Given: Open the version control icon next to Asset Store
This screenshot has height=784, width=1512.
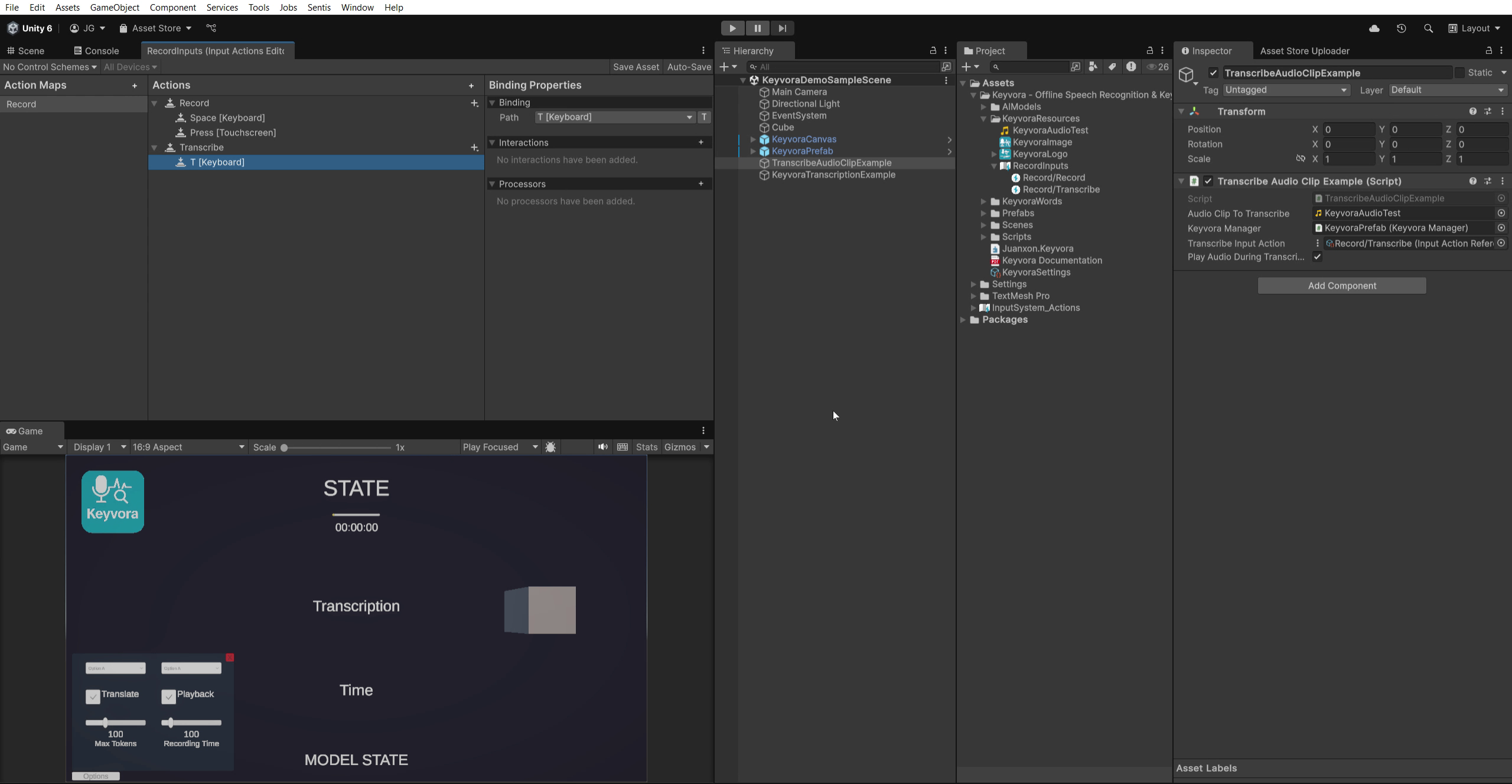Looking at the screenshot, I should (211, 28).
